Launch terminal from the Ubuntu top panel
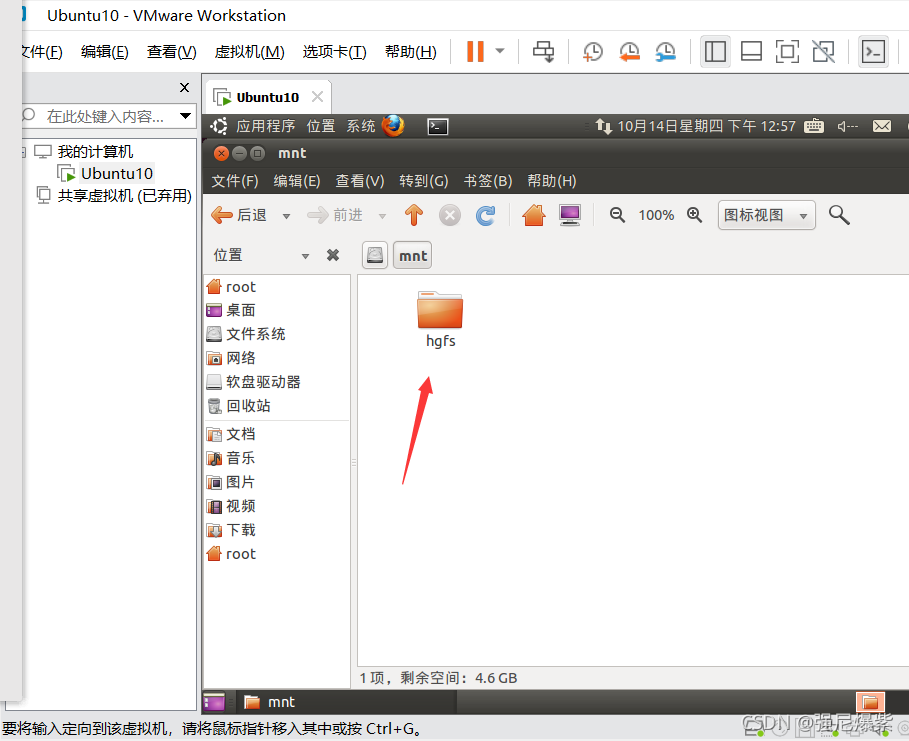This screenshot has height=741, width=909. 438,126
